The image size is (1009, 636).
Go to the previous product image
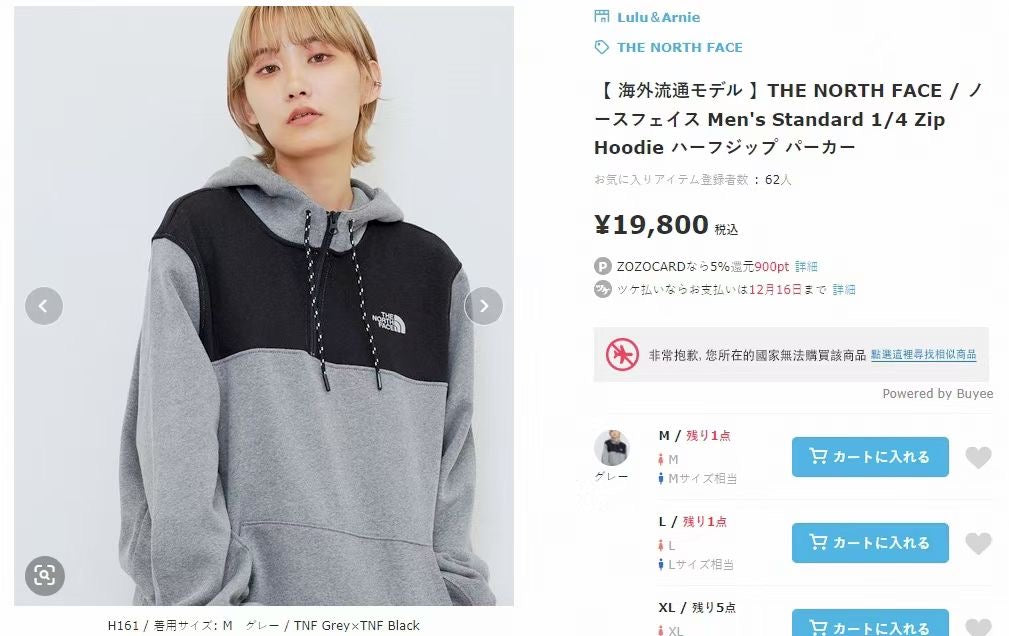coord(44,306)
